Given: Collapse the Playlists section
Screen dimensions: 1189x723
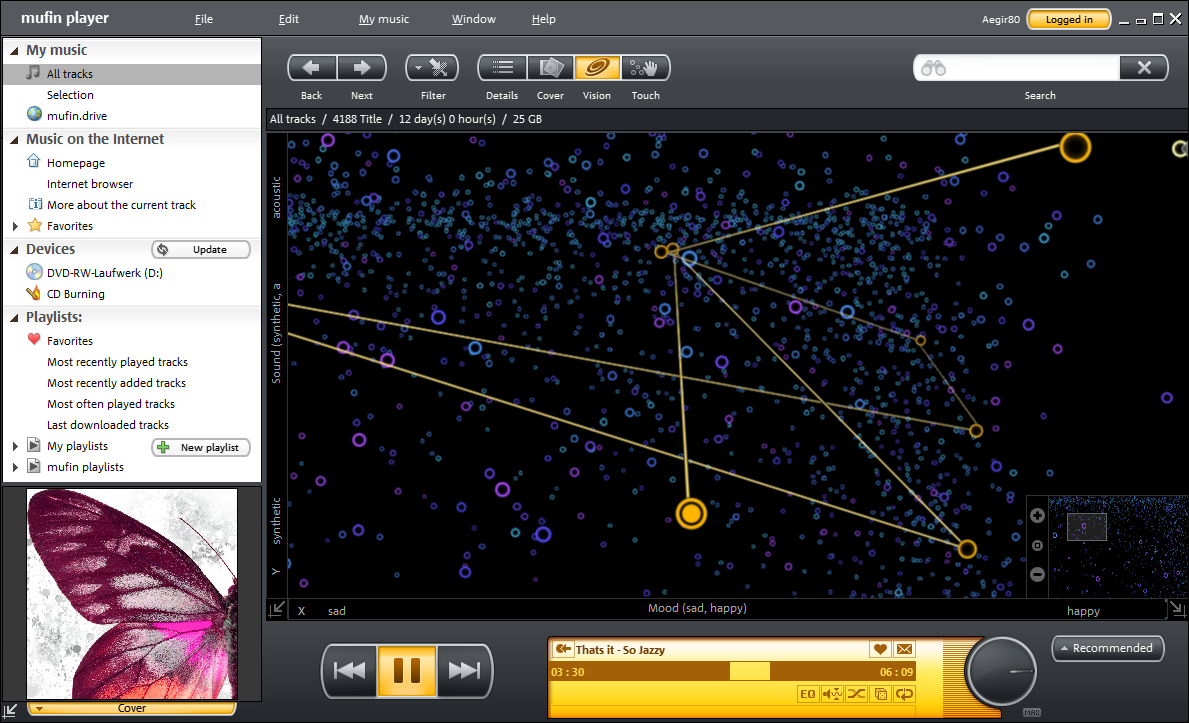Looking at the screenshot, I should click(x=14, y=318).
